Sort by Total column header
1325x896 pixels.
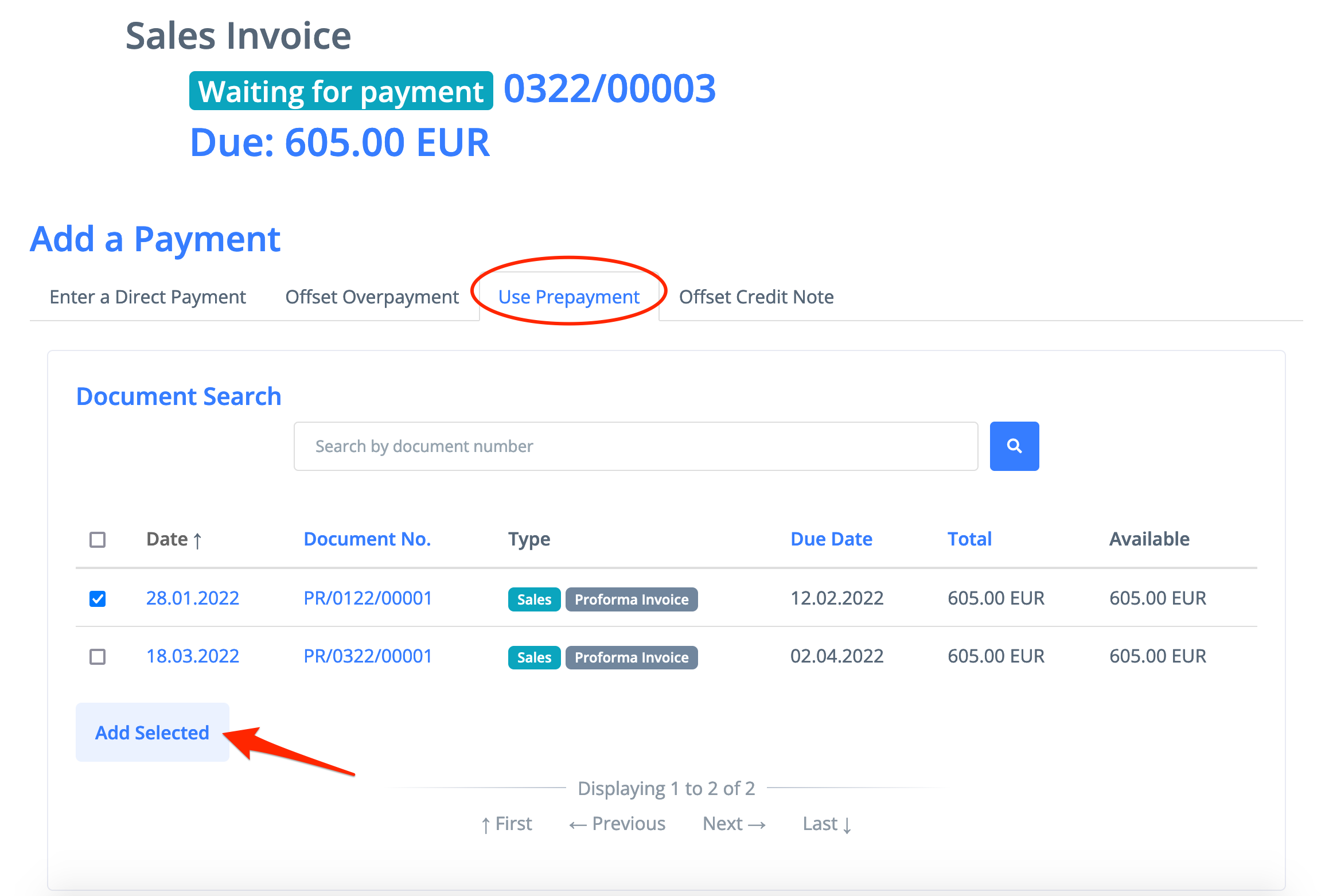pos(969,539)
